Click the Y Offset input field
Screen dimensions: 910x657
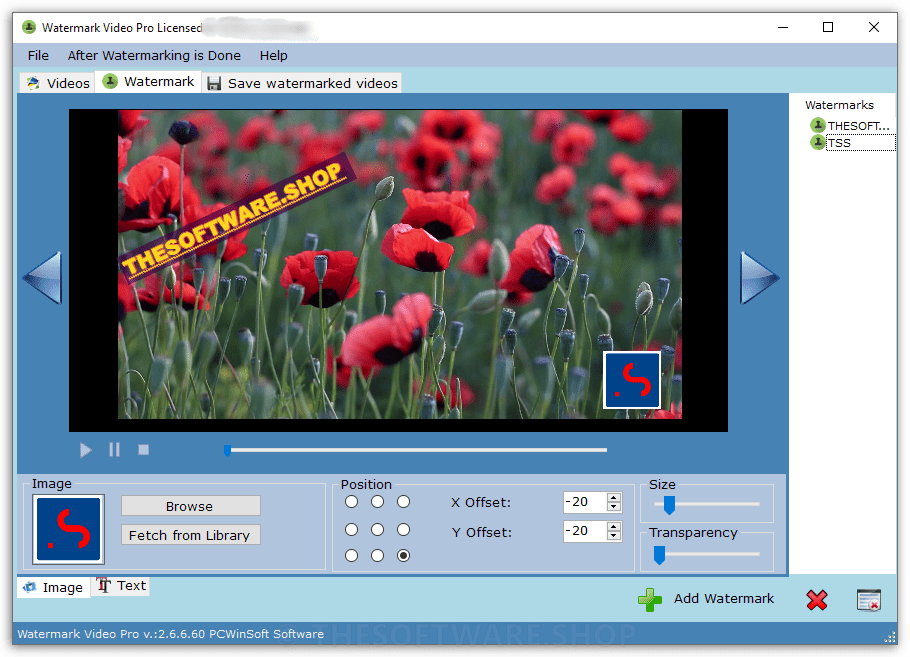585,531
